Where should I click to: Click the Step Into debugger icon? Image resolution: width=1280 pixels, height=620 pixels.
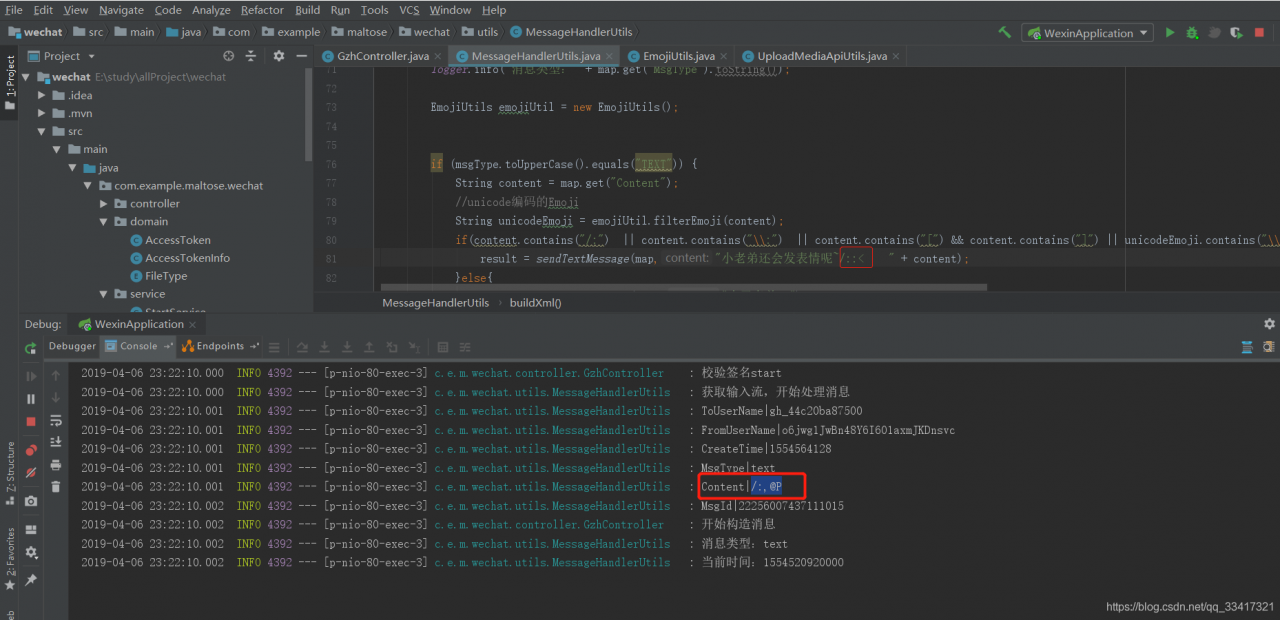tap(325, 347)
